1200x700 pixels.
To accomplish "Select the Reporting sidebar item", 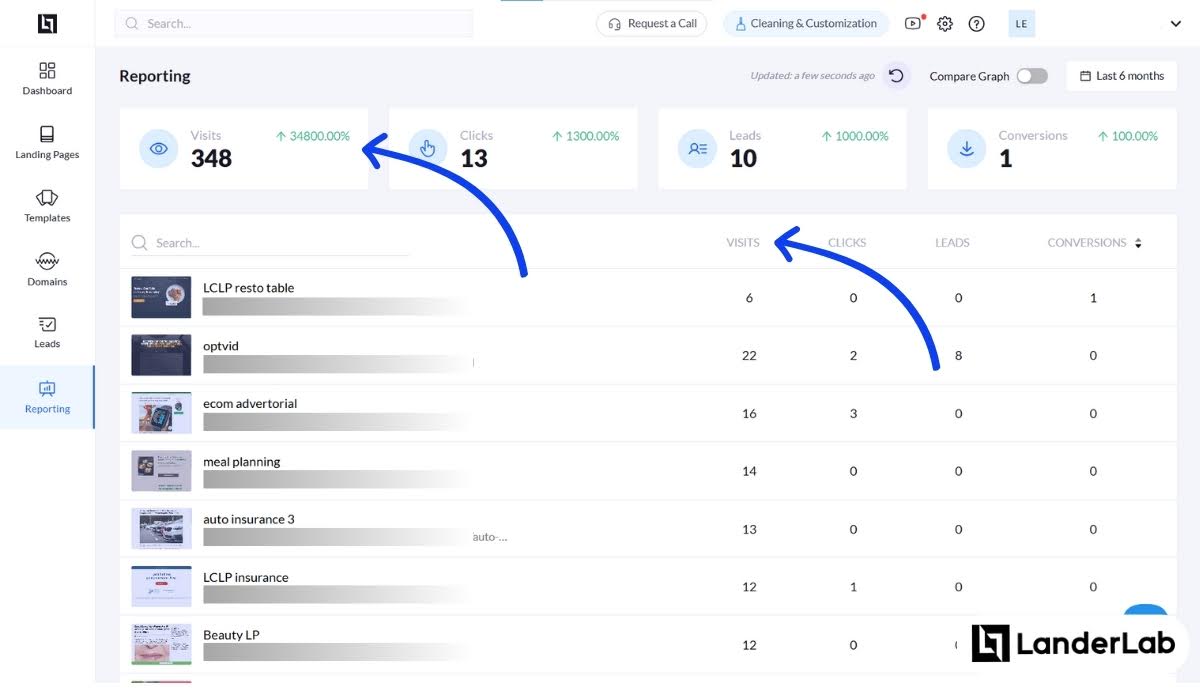I will [47, 397].
